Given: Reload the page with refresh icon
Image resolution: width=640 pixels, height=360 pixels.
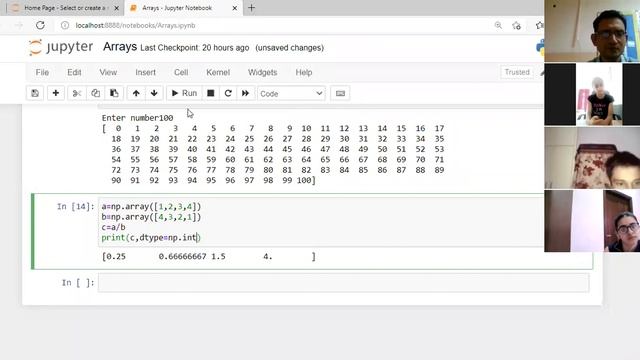Looking at the screenshot, I should (40, 25).
